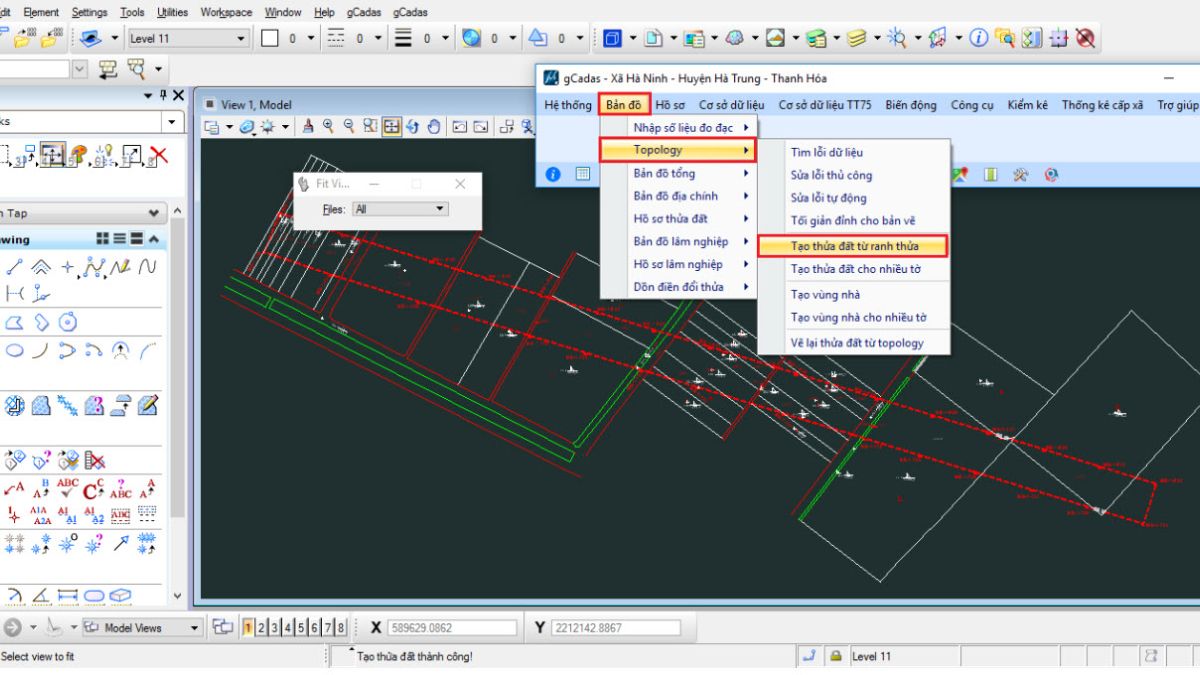Toggle the pin on the Tasks panel
This screenshot has width=1200, height=675.
pos(162,95)
